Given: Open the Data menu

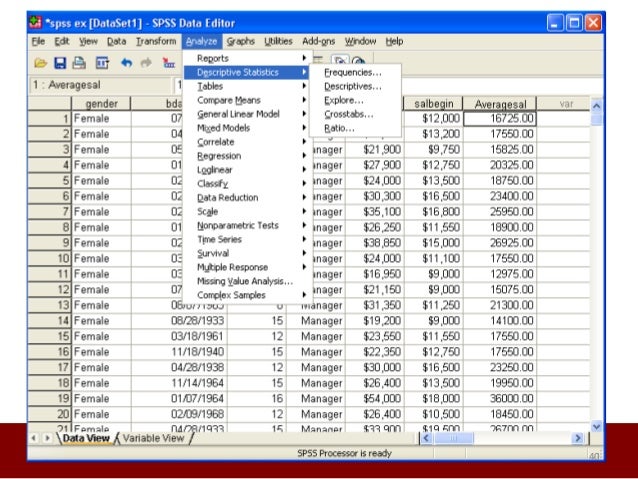Looking at the screenshot, I should tap(116, 41).
